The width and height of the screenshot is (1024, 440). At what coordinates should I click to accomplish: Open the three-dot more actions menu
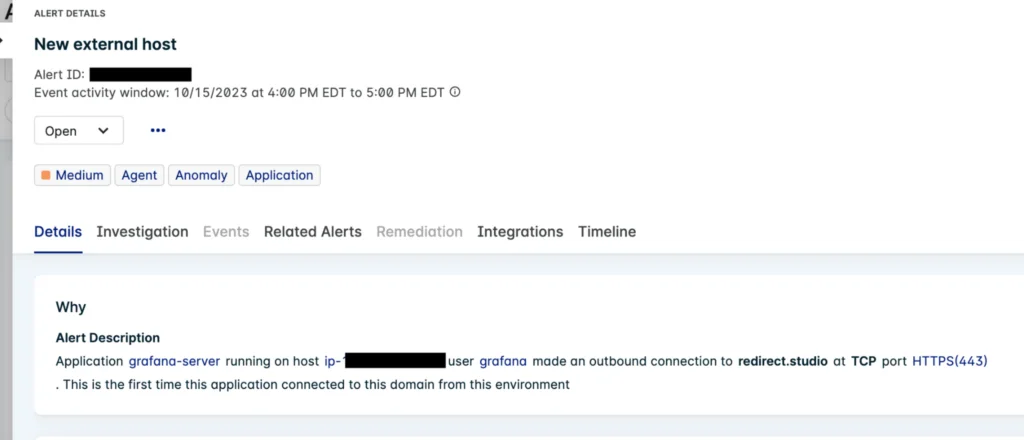point(158,131)
